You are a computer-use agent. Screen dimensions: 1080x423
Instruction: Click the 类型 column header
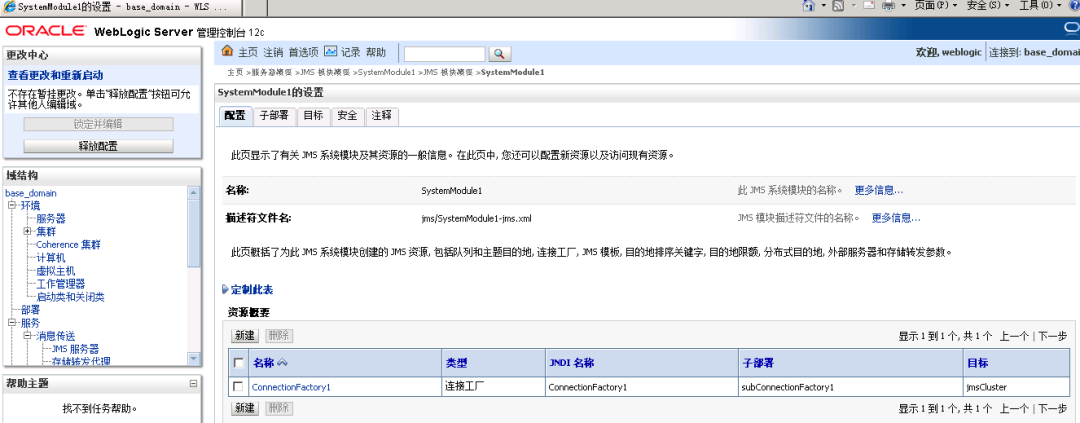(x=457, y=363)
